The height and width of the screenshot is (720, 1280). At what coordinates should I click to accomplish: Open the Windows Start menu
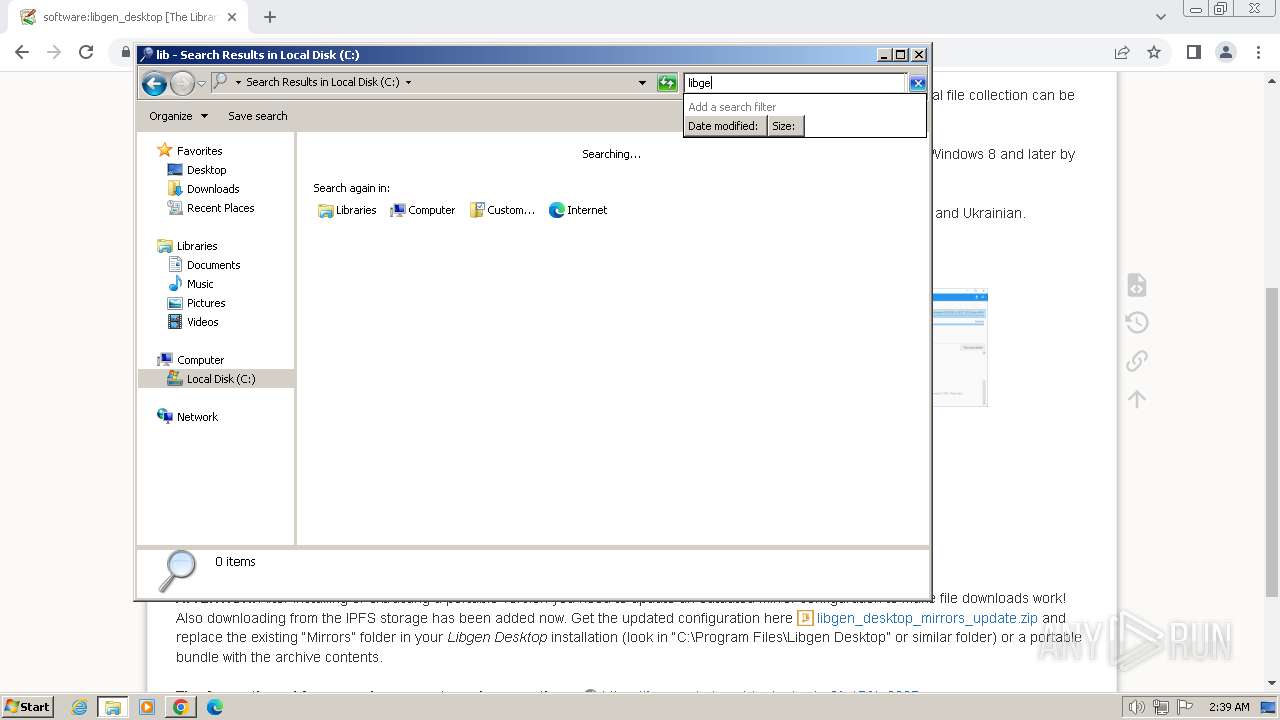pos(28,707)
